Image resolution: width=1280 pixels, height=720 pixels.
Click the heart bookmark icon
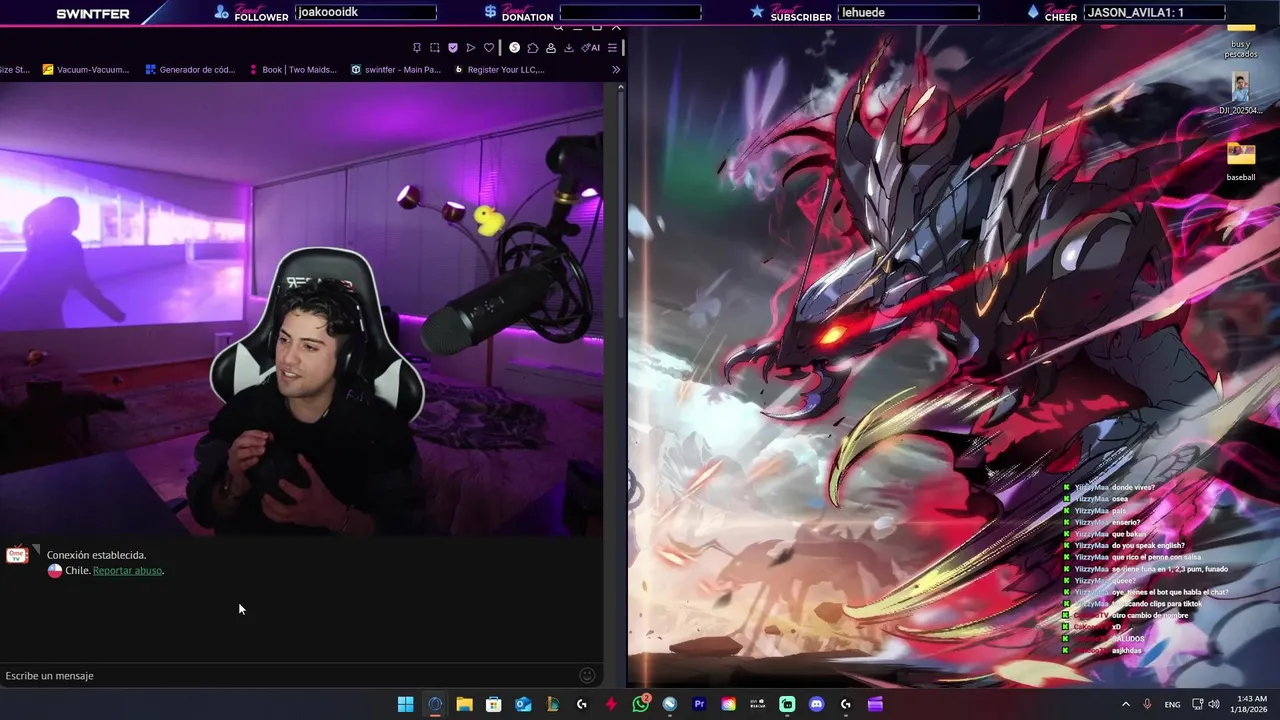pos(489,47)
